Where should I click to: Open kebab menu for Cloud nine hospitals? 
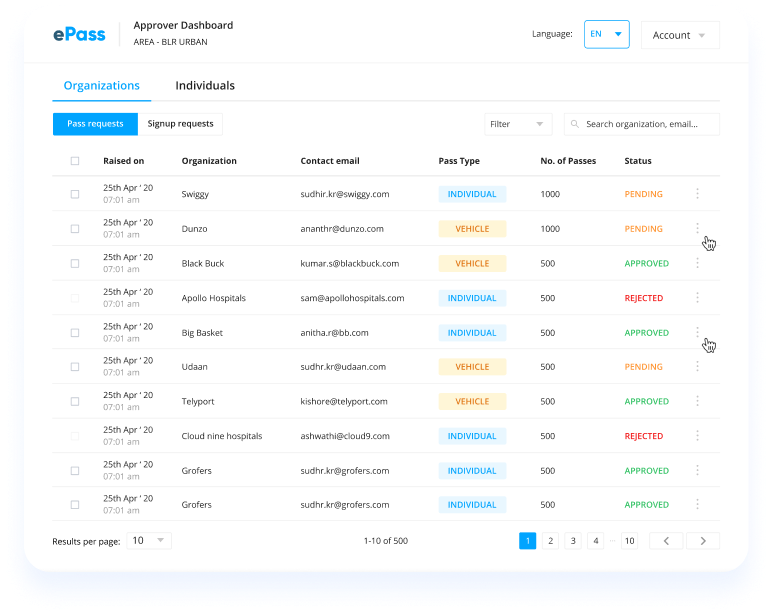(697, 436)
